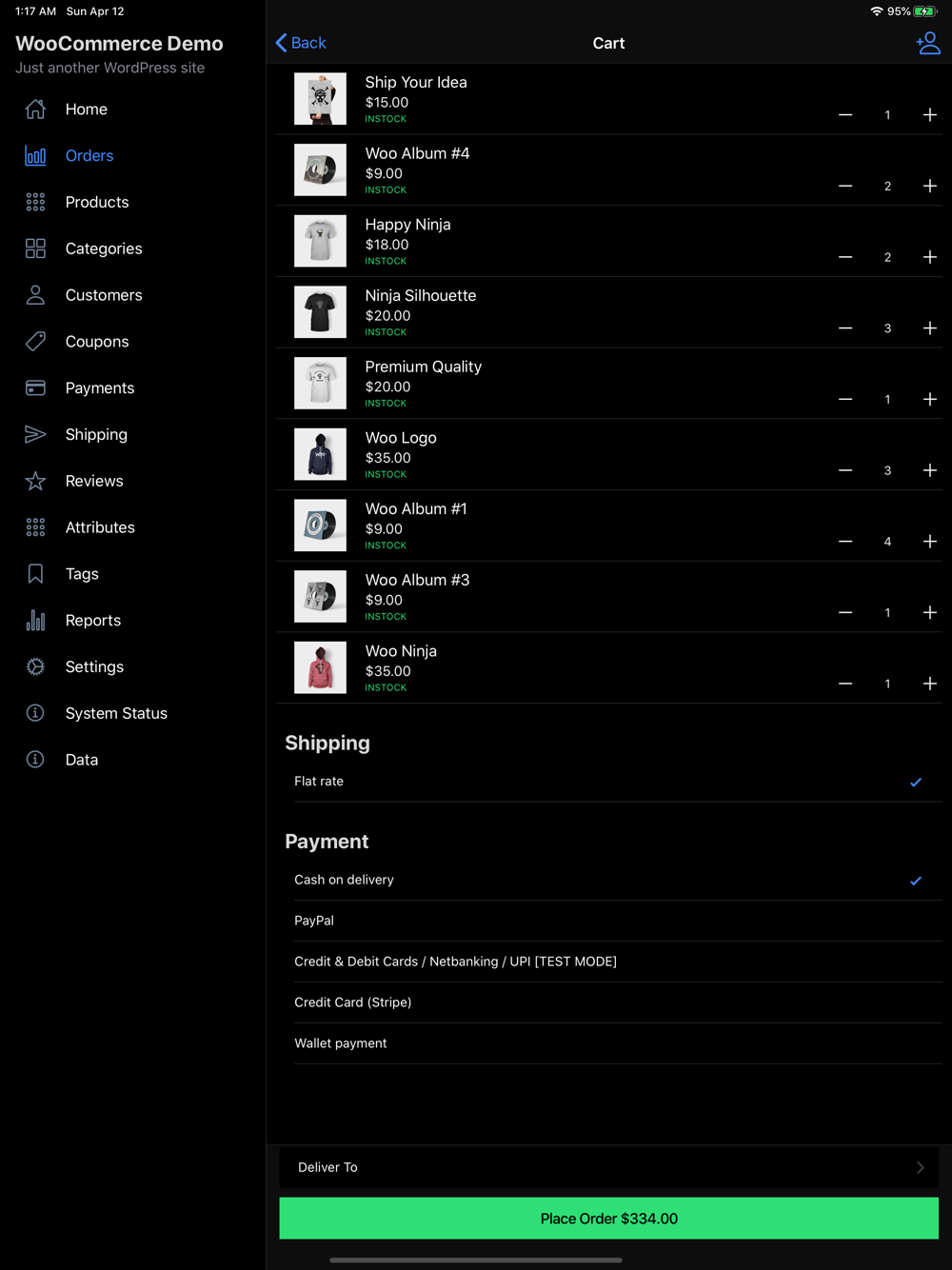Click the Back button
This screenshot has height=1270, width=952.
click(x=301, y=43)
